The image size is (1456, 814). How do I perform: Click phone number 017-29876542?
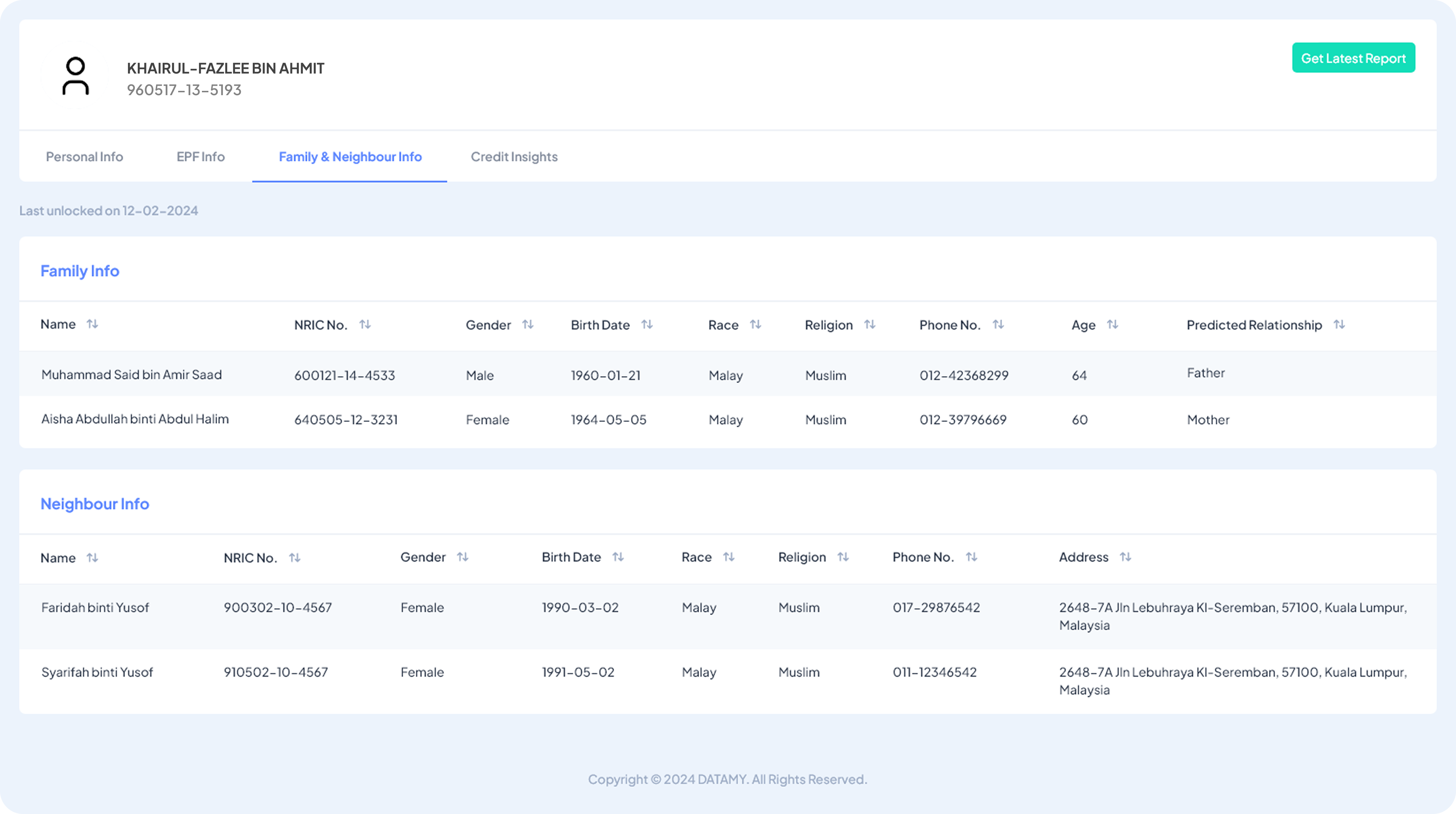(936, 608)
